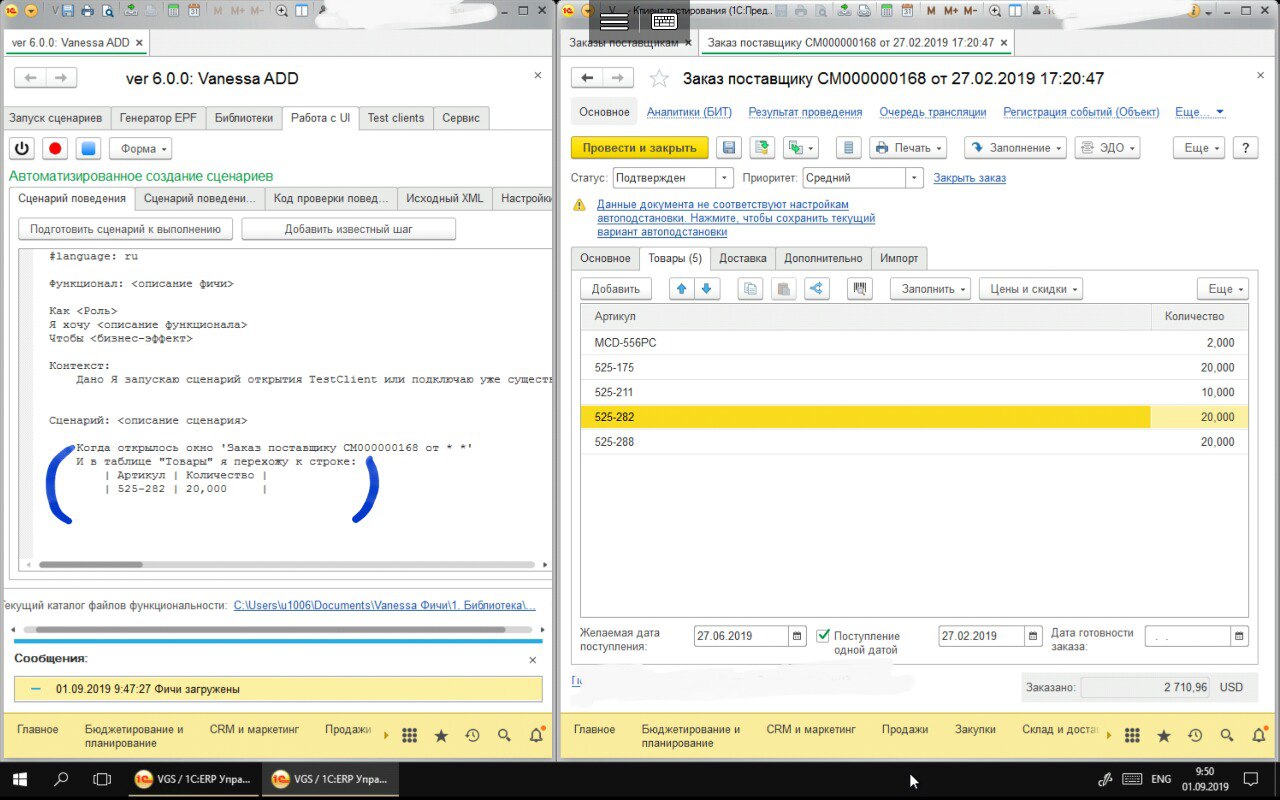Switch to Библиотеки tab
This screenshot has width=1280, height=800.
pyautogui.click(x=244, y=118)
